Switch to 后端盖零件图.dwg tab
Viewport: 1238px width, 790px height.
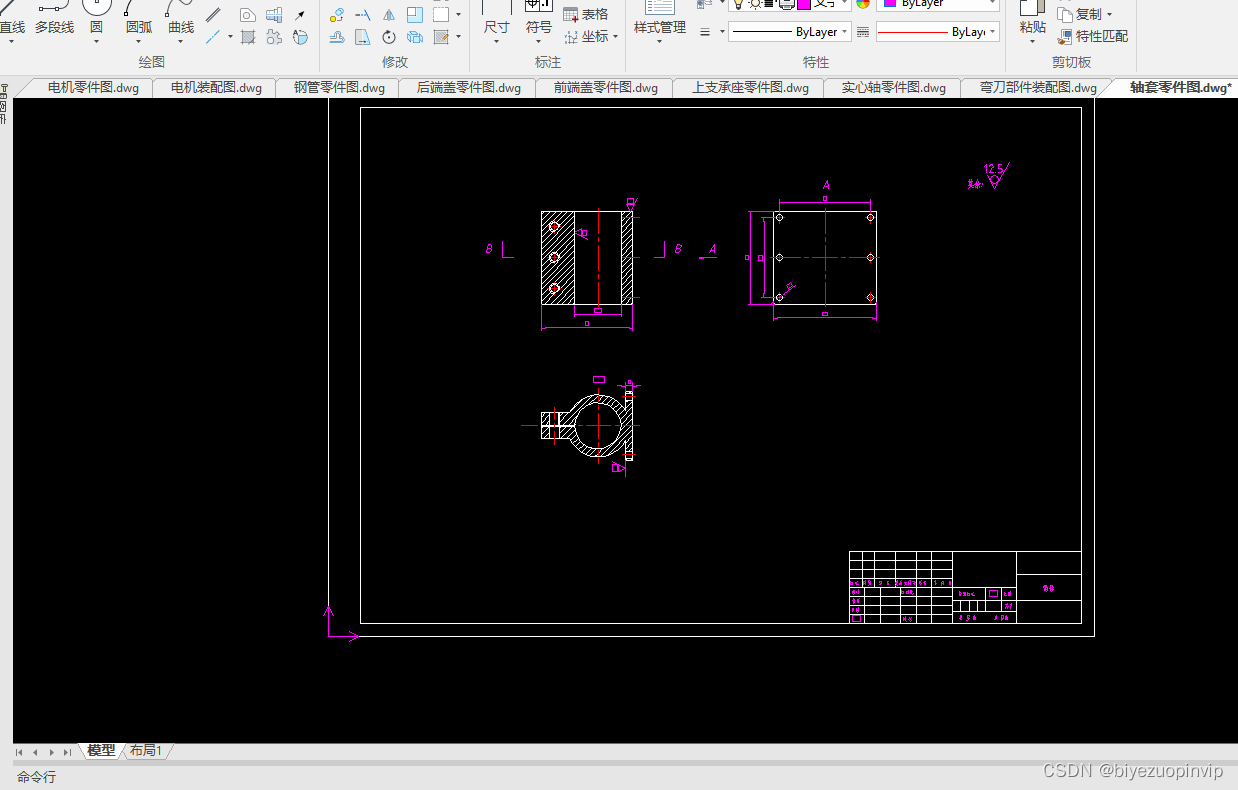point(468,88)
